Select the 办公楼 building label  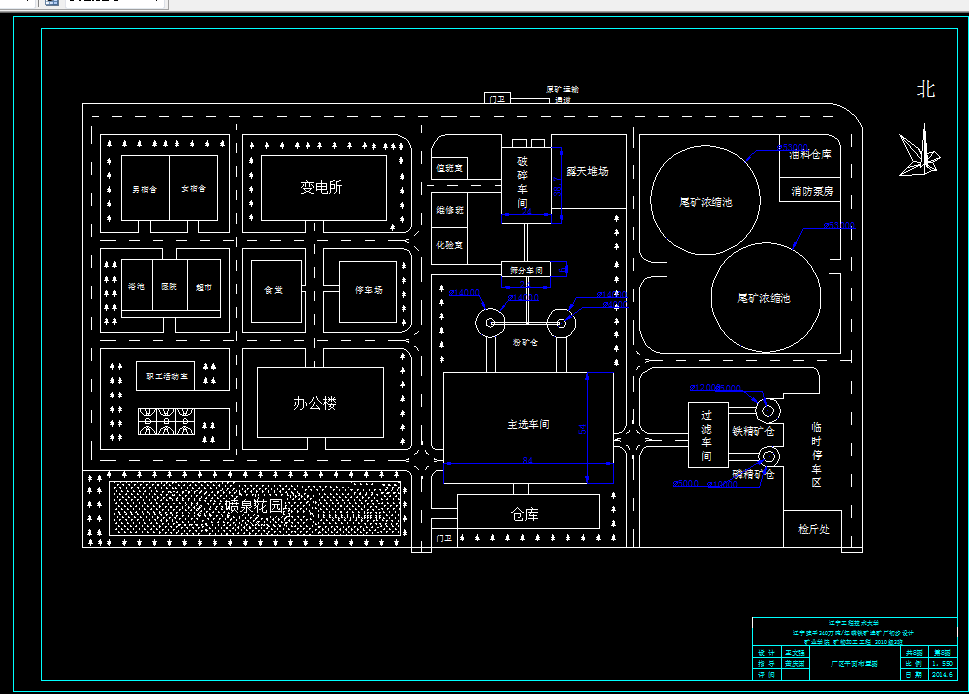pos(315,404)
